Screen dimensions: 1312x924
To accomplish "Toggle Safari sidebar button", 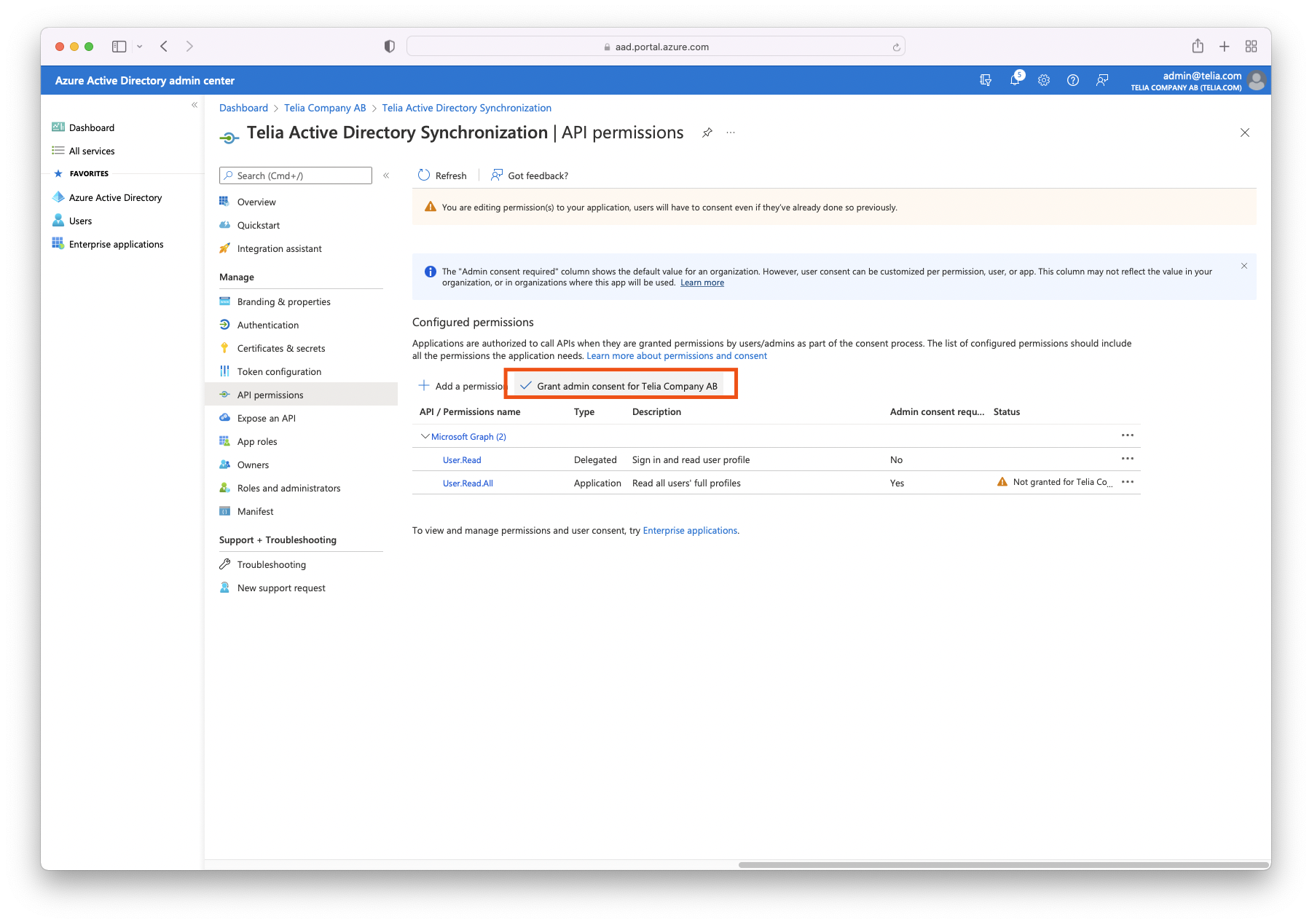I will 119,47.
